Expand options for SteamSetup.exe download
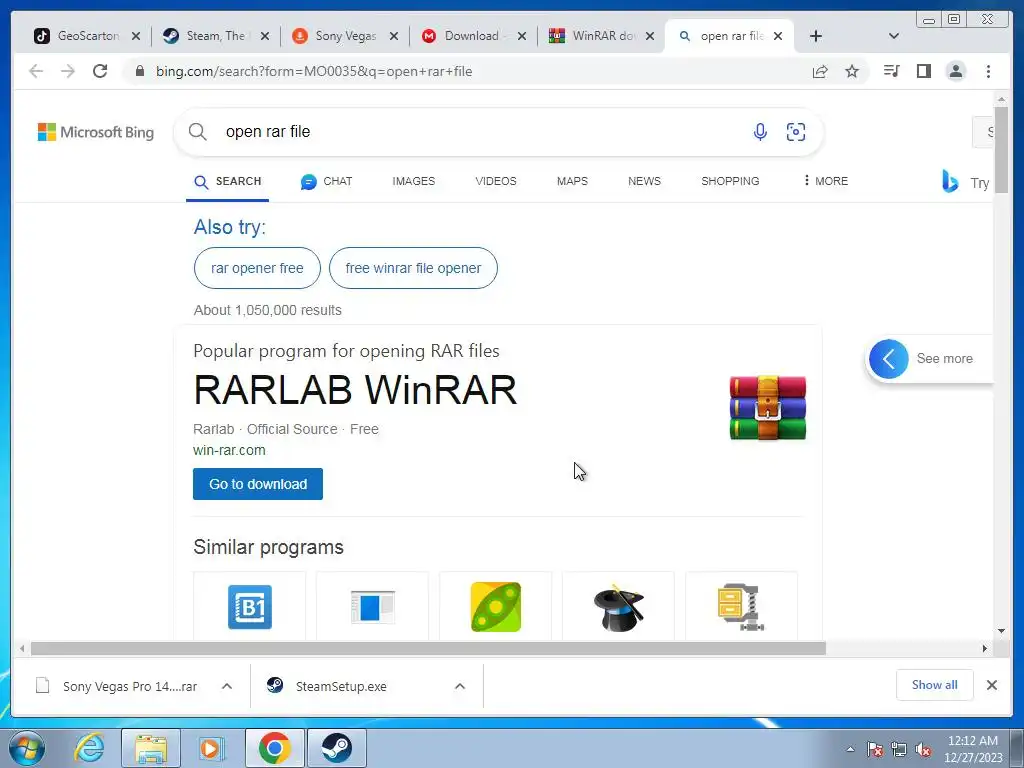Image resolution: width=1024 pixels, height=768 pixels. coord(460,686)
